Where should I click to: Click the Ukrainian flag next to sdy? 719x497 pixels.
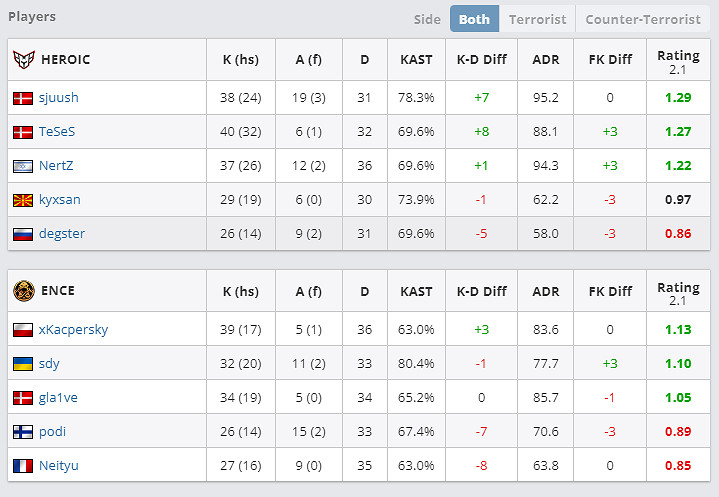23,364
